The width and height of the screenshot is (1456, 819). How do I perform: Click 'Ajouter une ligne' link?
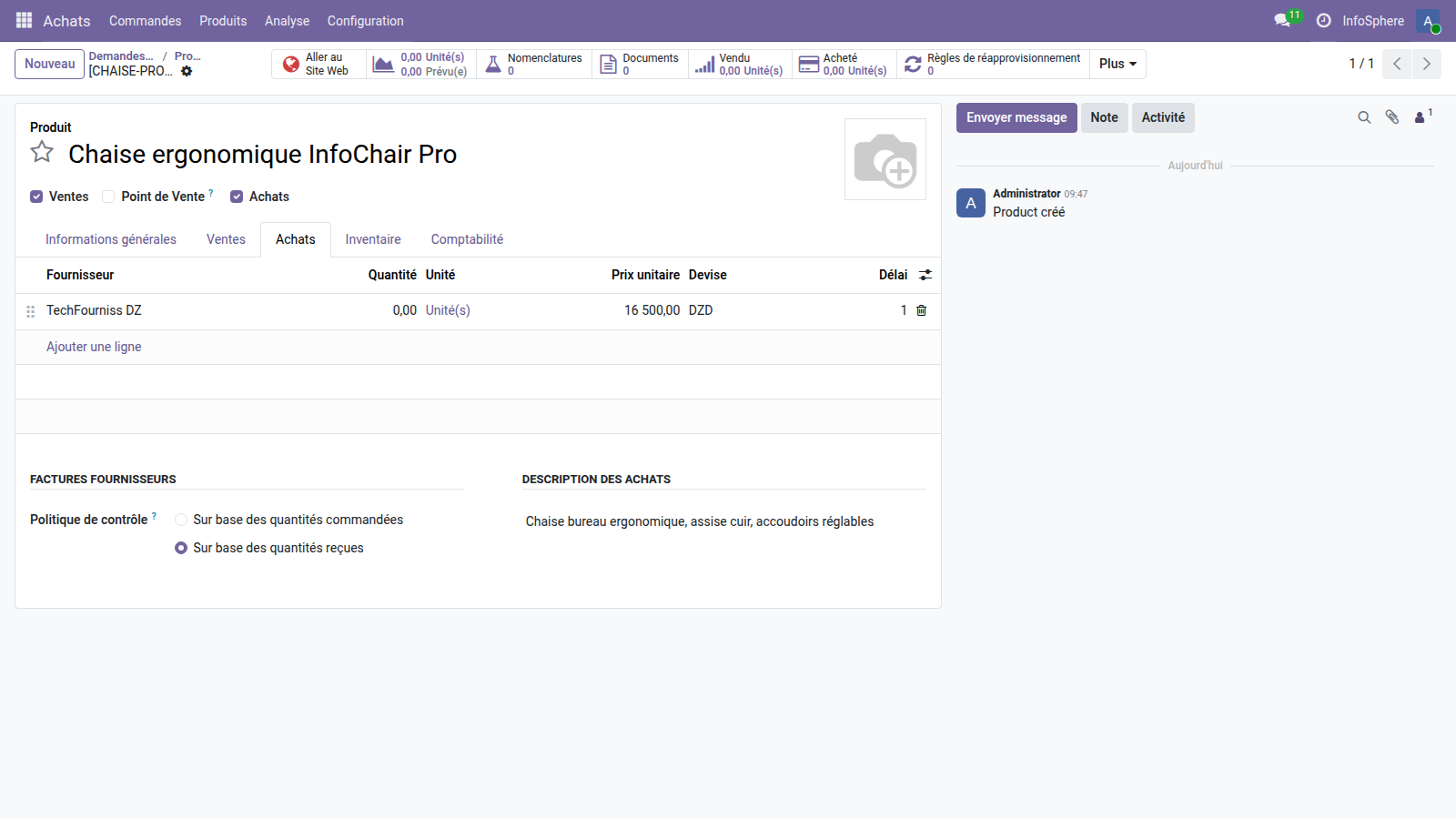94,347
